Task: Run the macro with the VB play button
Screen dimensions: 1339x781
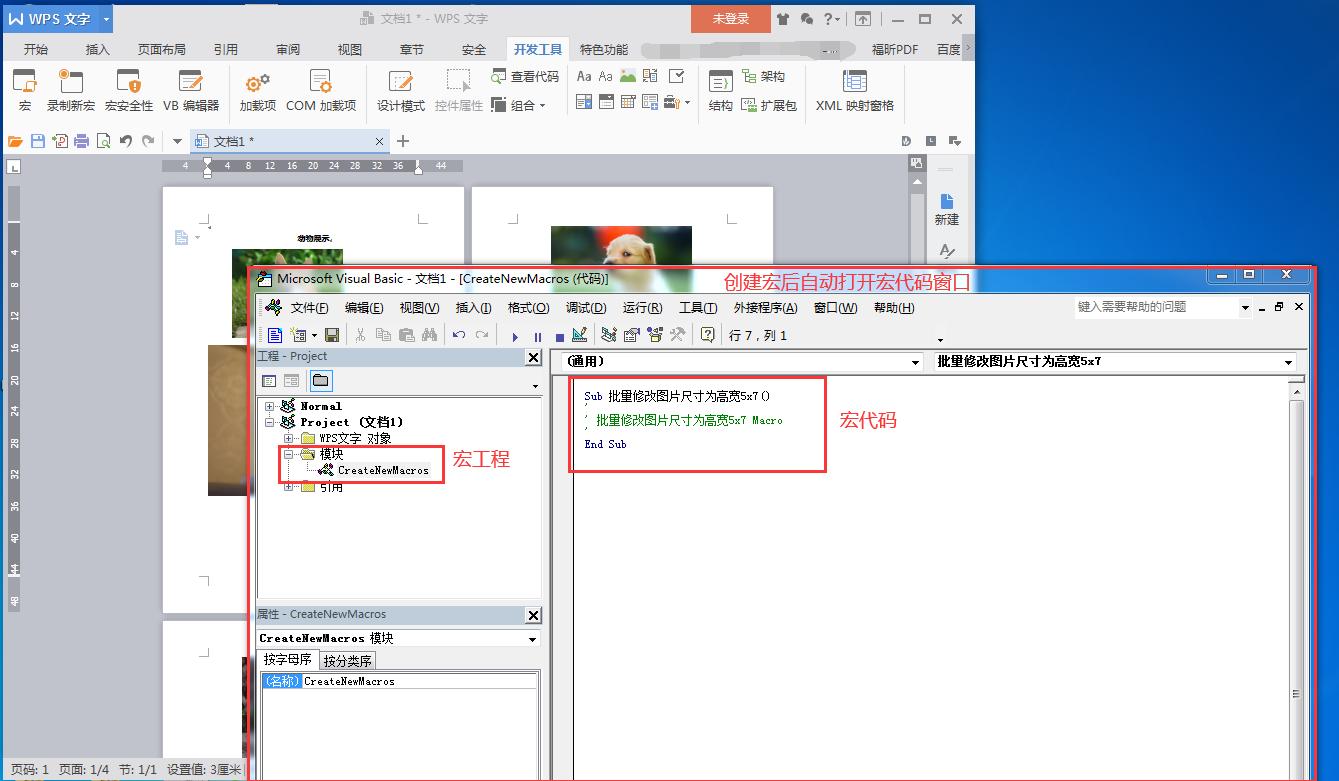Action: coord(515,336)
